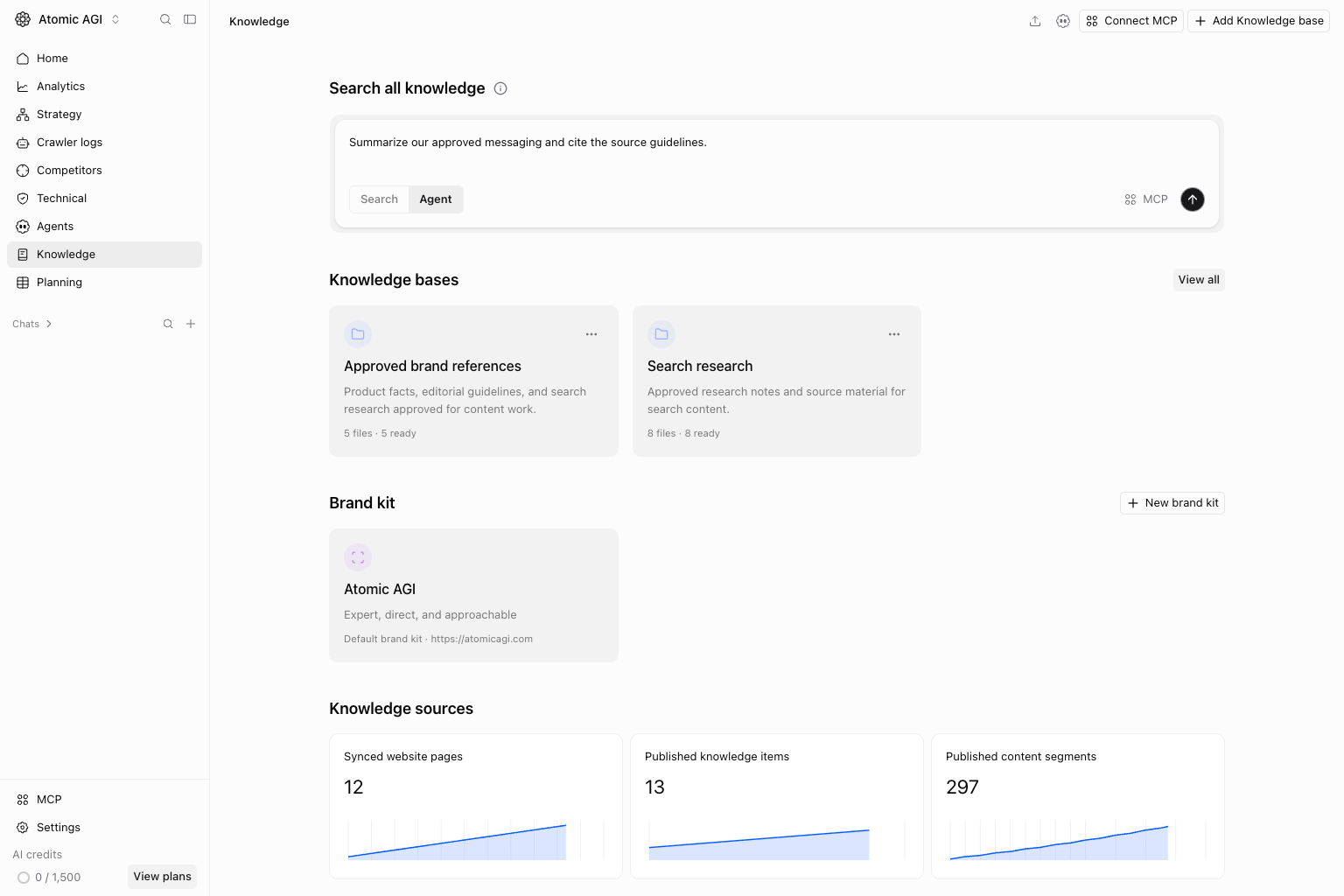Expand the Atomic AGI workspace switcher
This screenshot has width=1344, height=896.
click(x=115, y=19)
